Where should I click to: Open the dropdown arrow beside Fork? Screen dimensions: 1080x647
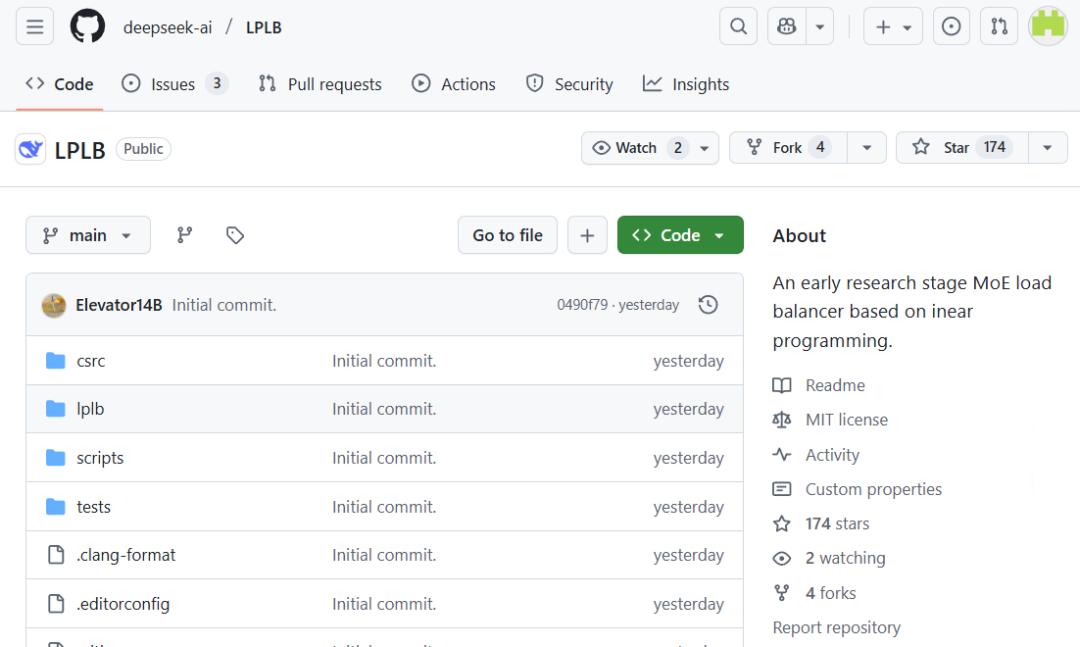coord(867,148)
